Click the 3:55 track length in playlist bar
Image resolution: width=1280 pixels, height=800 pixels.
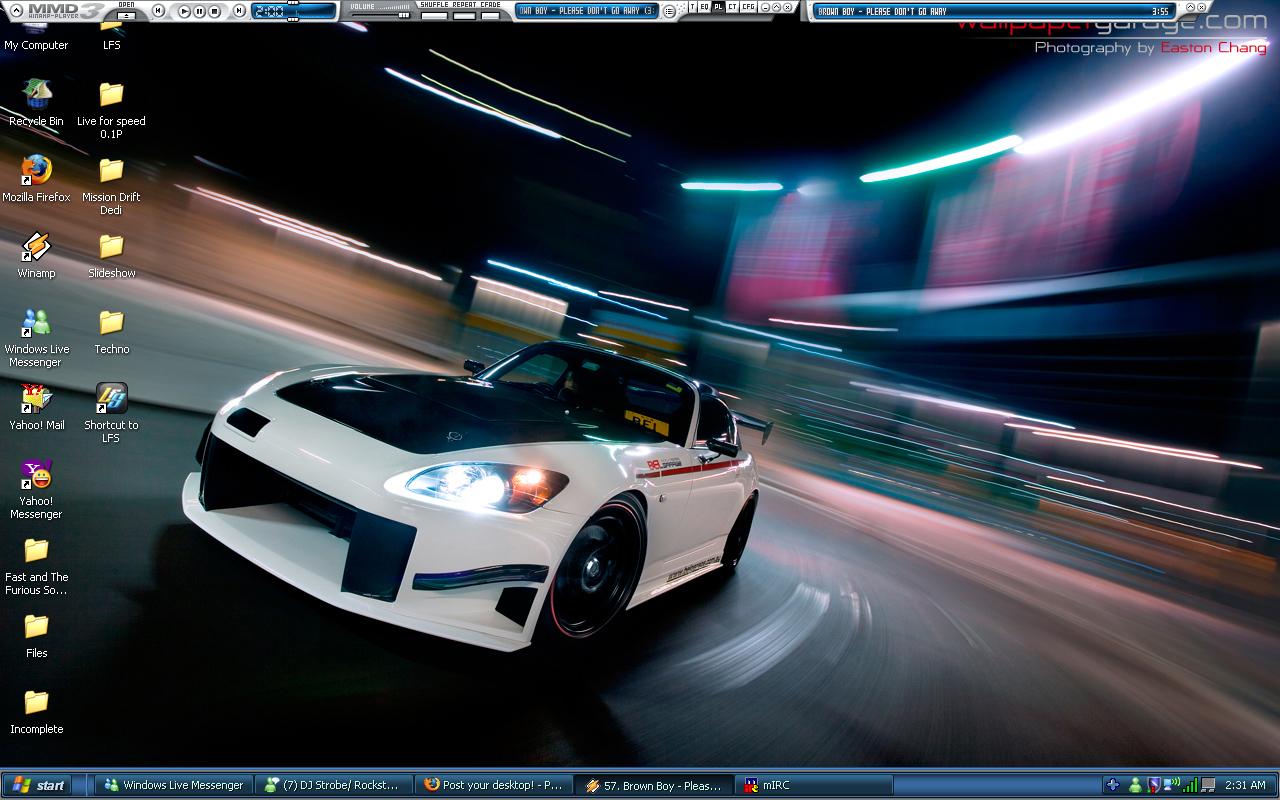tap(1160, 11)
